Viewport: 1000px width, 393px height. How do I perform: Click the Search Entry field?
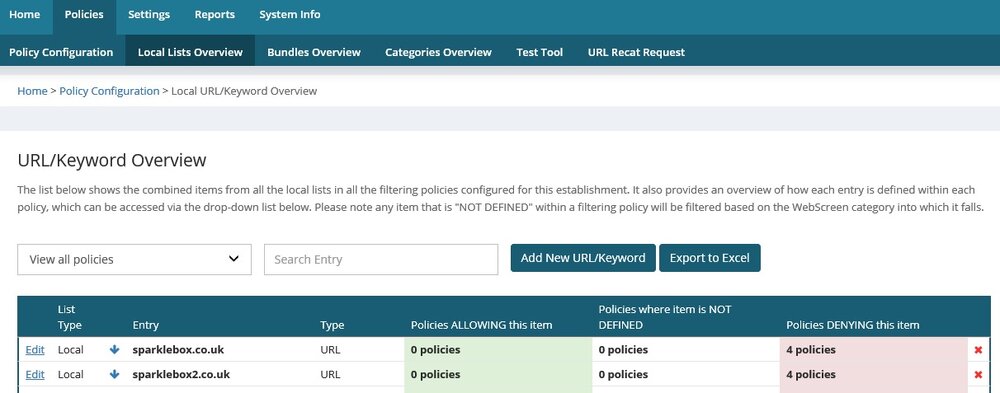click(381, 260)
